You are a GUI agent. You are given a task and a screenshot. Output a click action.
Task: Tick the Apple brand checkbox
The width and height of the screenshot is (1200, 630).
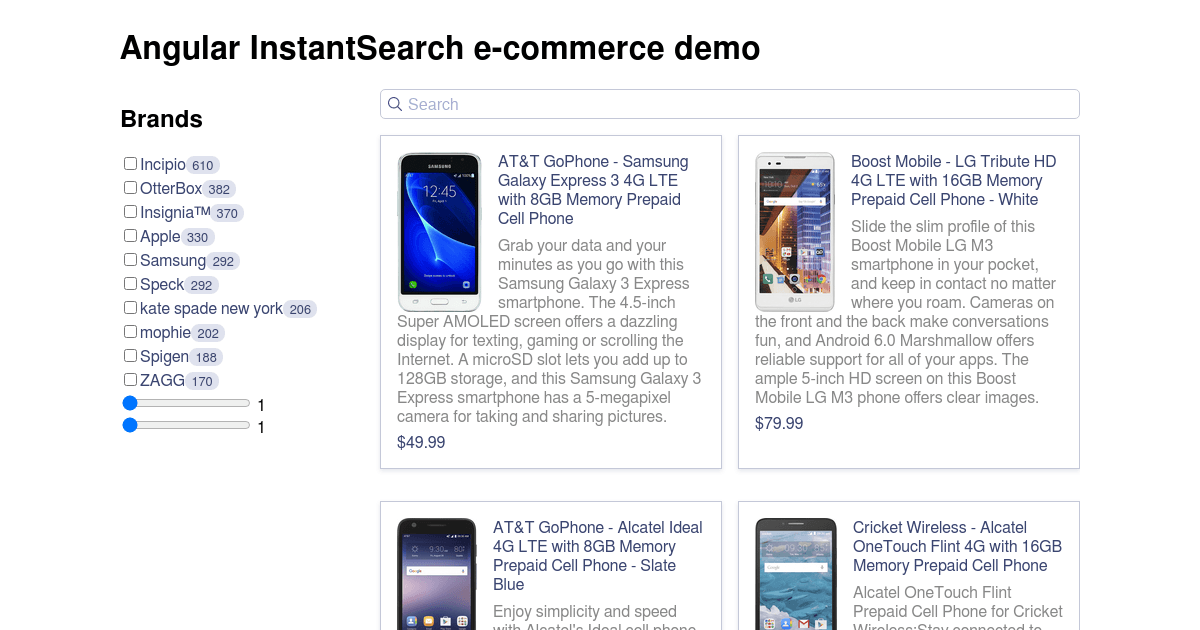coord(130,236)
